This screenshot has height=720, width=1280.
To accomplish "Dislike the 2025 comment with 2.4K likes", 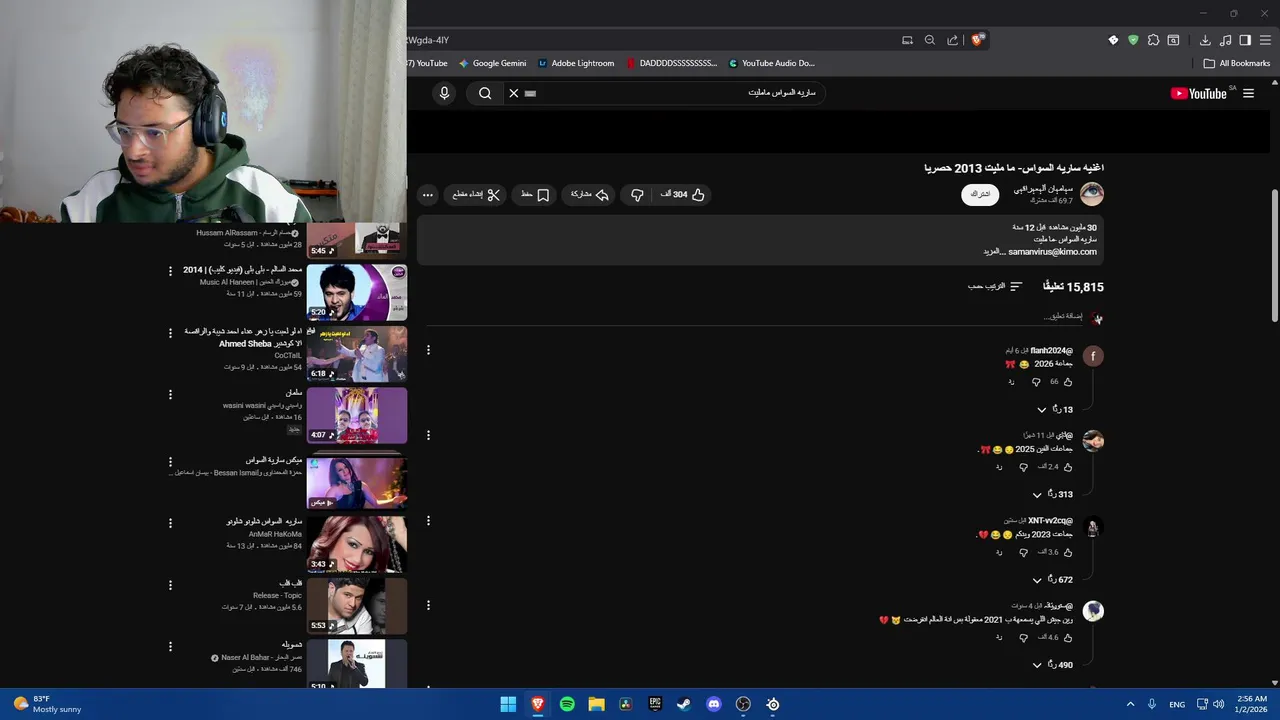I will coord(1023,467).
